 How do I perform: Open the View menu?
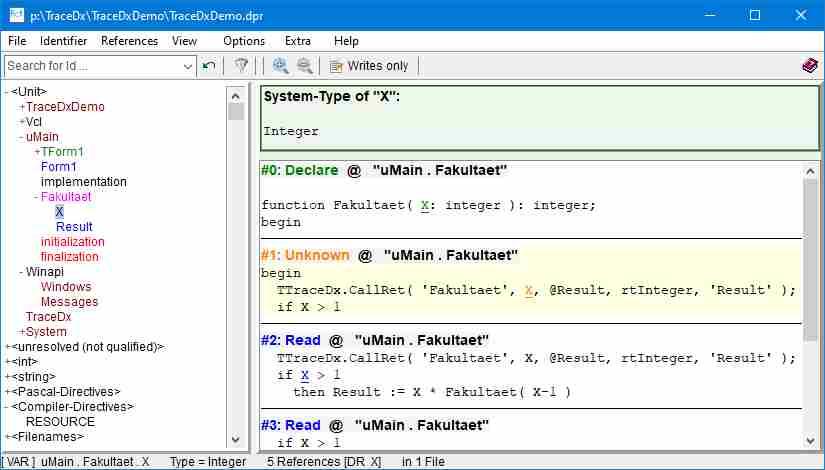point(184,41)
